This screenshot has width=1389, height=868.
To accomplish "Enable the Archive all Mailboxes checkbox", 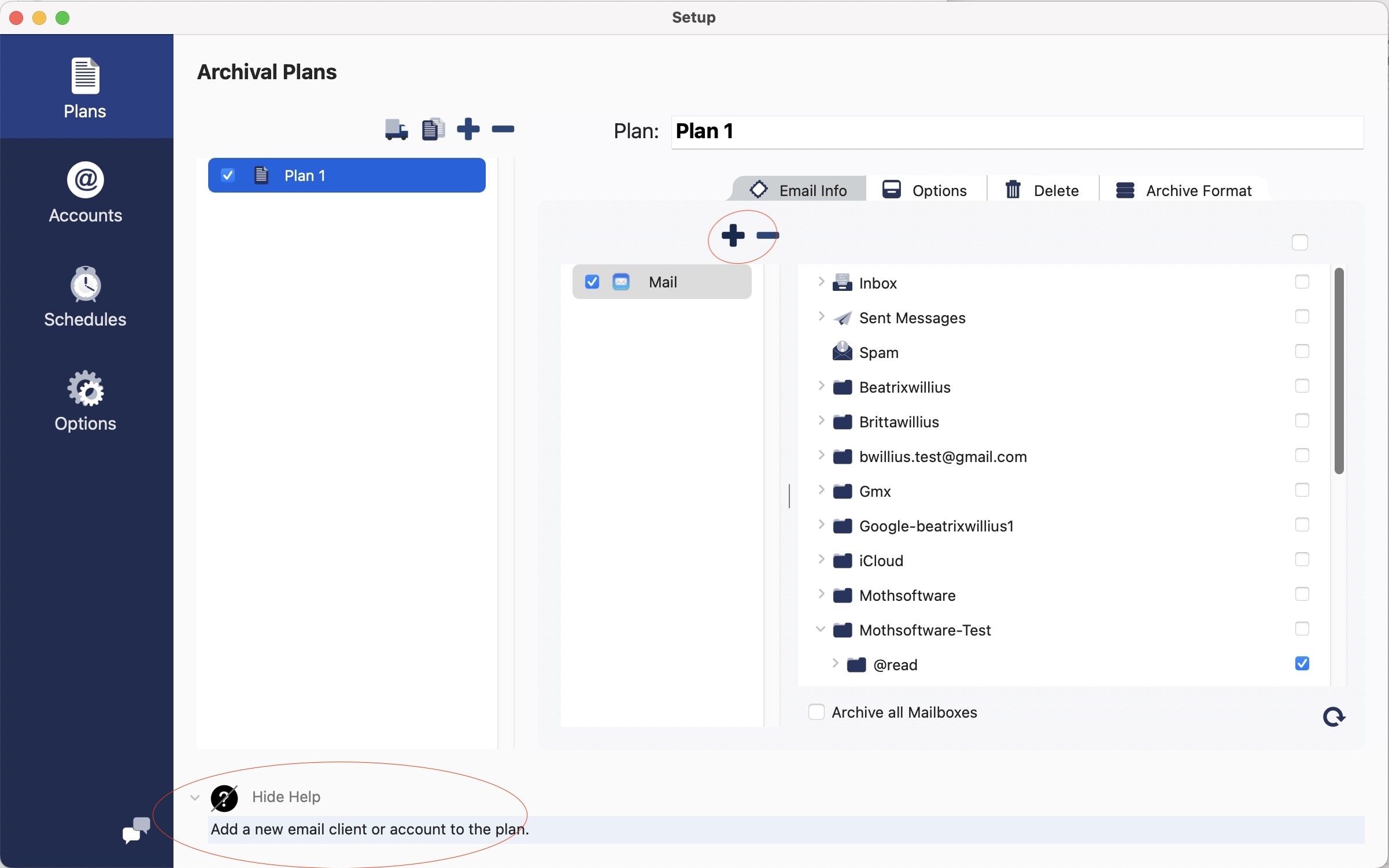I will click(x=816, y=712).
